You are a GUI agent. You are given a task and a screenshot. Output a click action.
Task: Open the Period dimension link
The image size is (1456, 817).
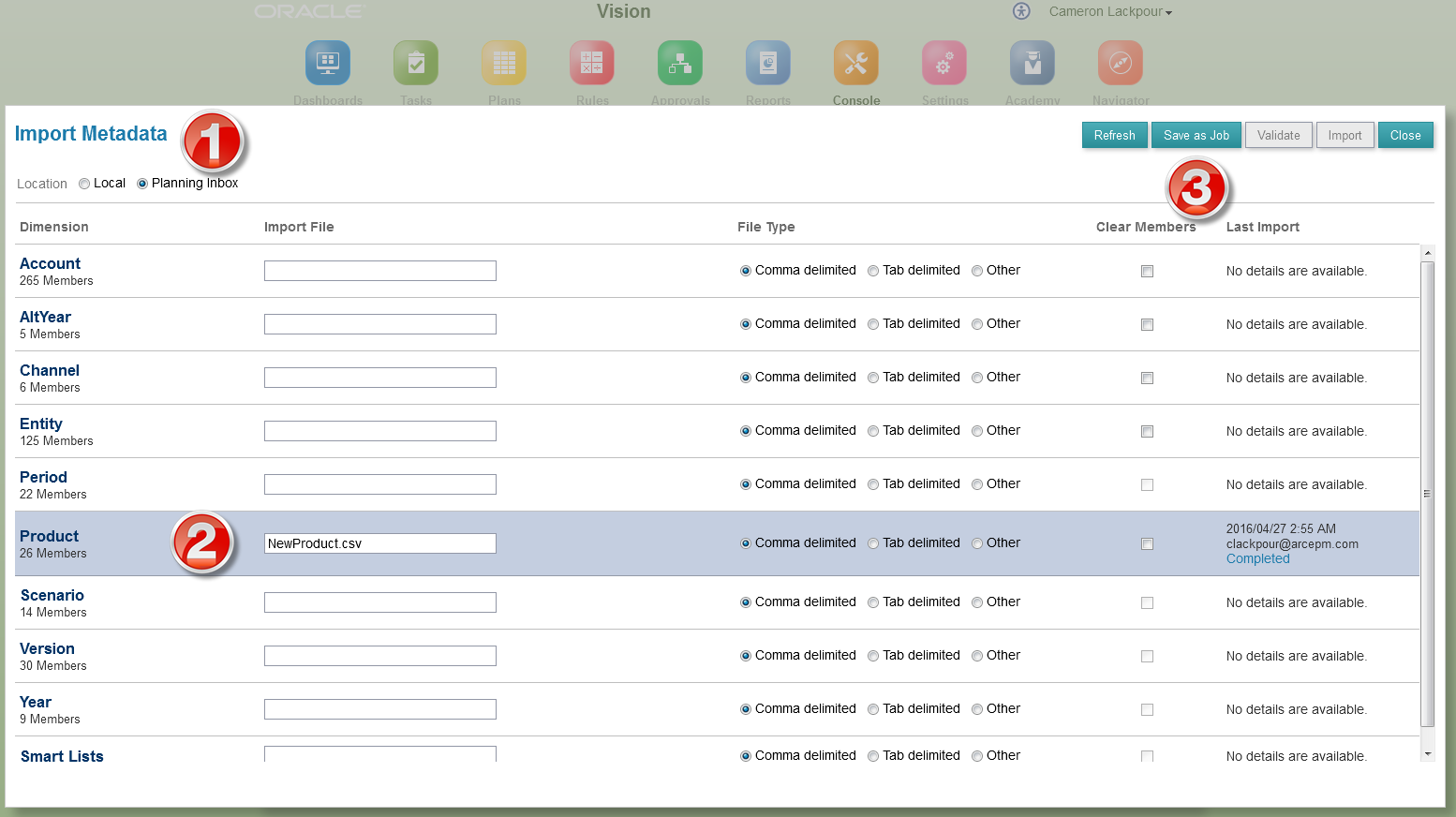click(43, 478)
